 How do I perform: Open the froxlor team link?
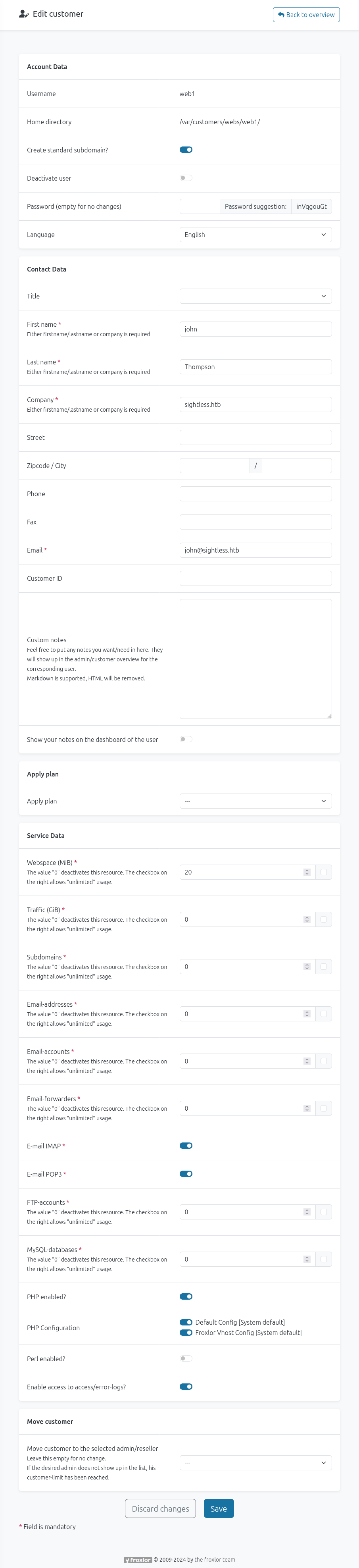coord(215,1560)
